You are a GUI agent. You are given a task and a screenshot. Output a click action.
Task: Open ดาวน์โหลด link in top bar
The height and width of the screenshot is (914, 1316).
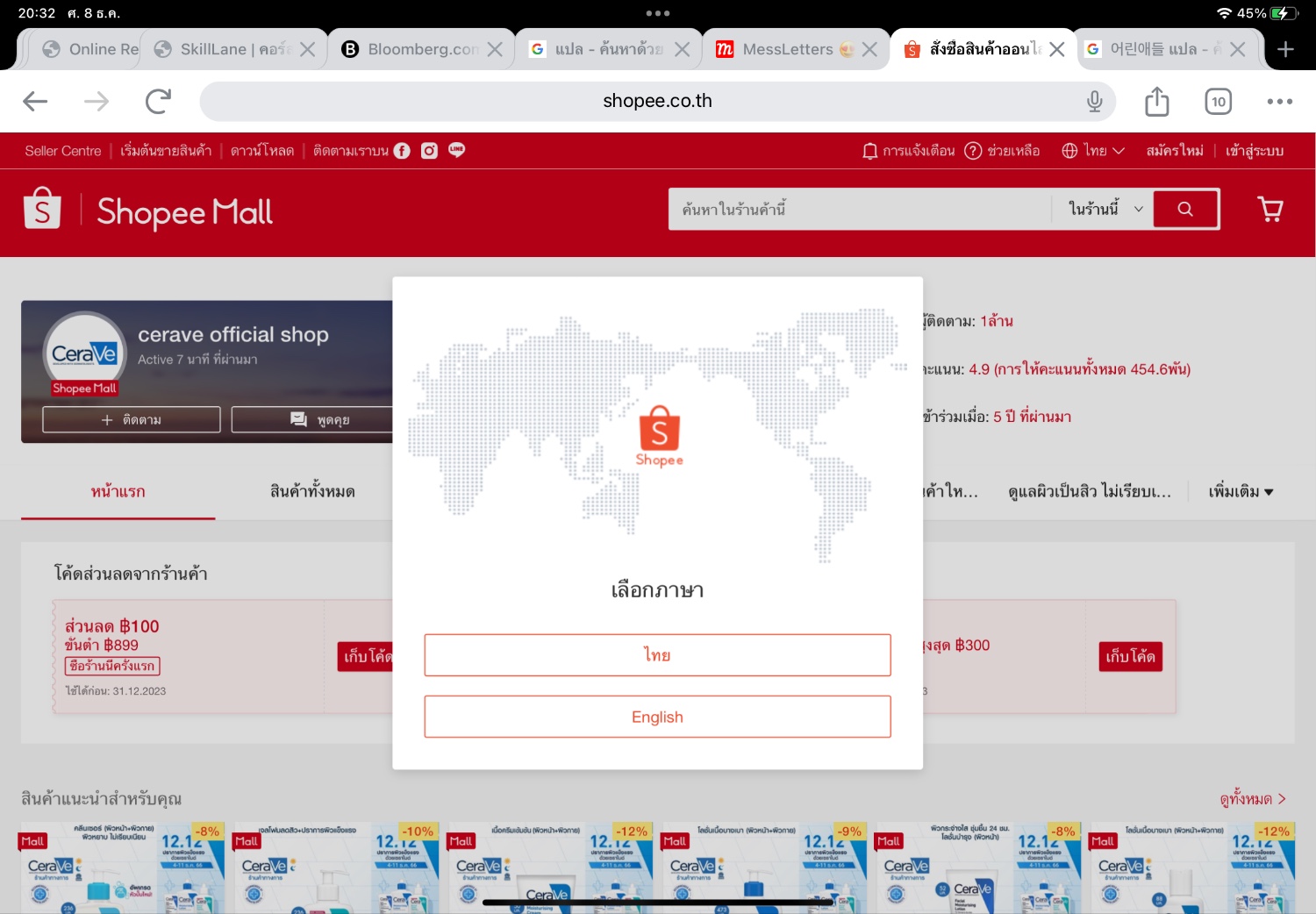[262, 151]
